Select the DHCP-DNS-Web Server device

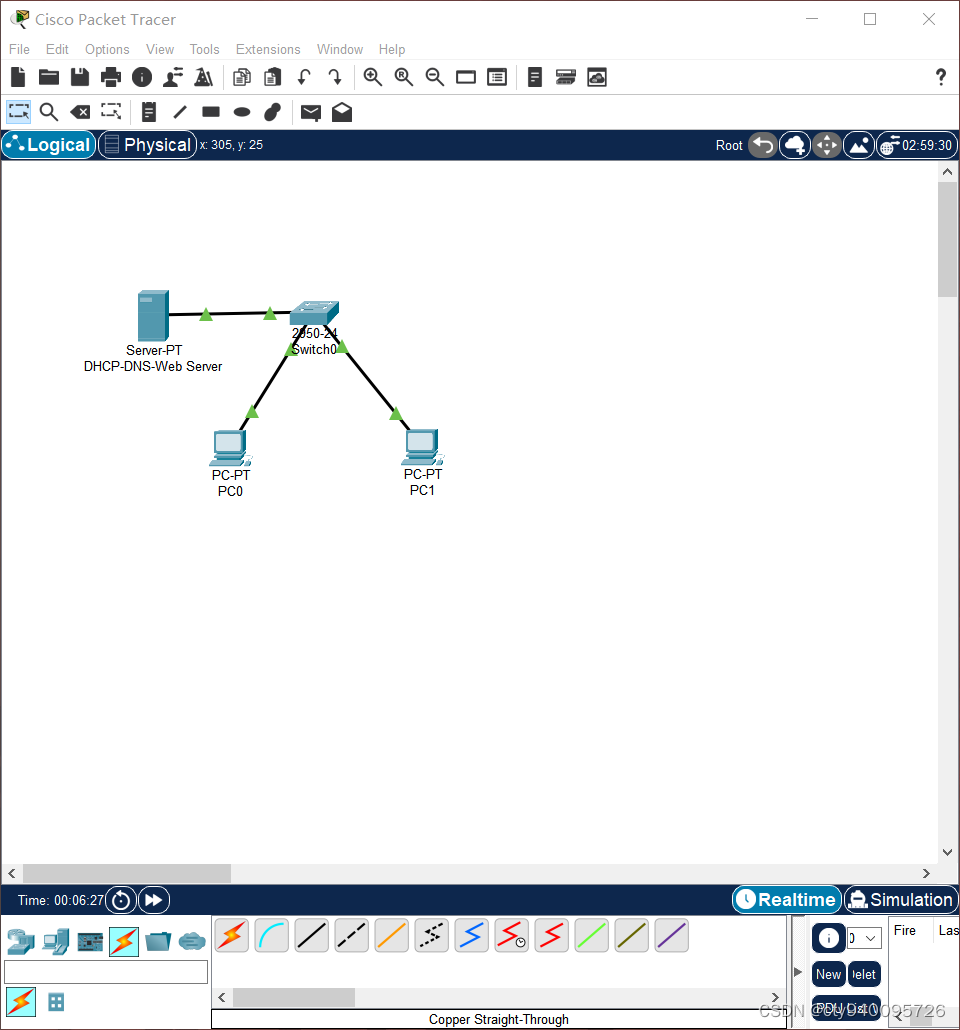(153, 315)
